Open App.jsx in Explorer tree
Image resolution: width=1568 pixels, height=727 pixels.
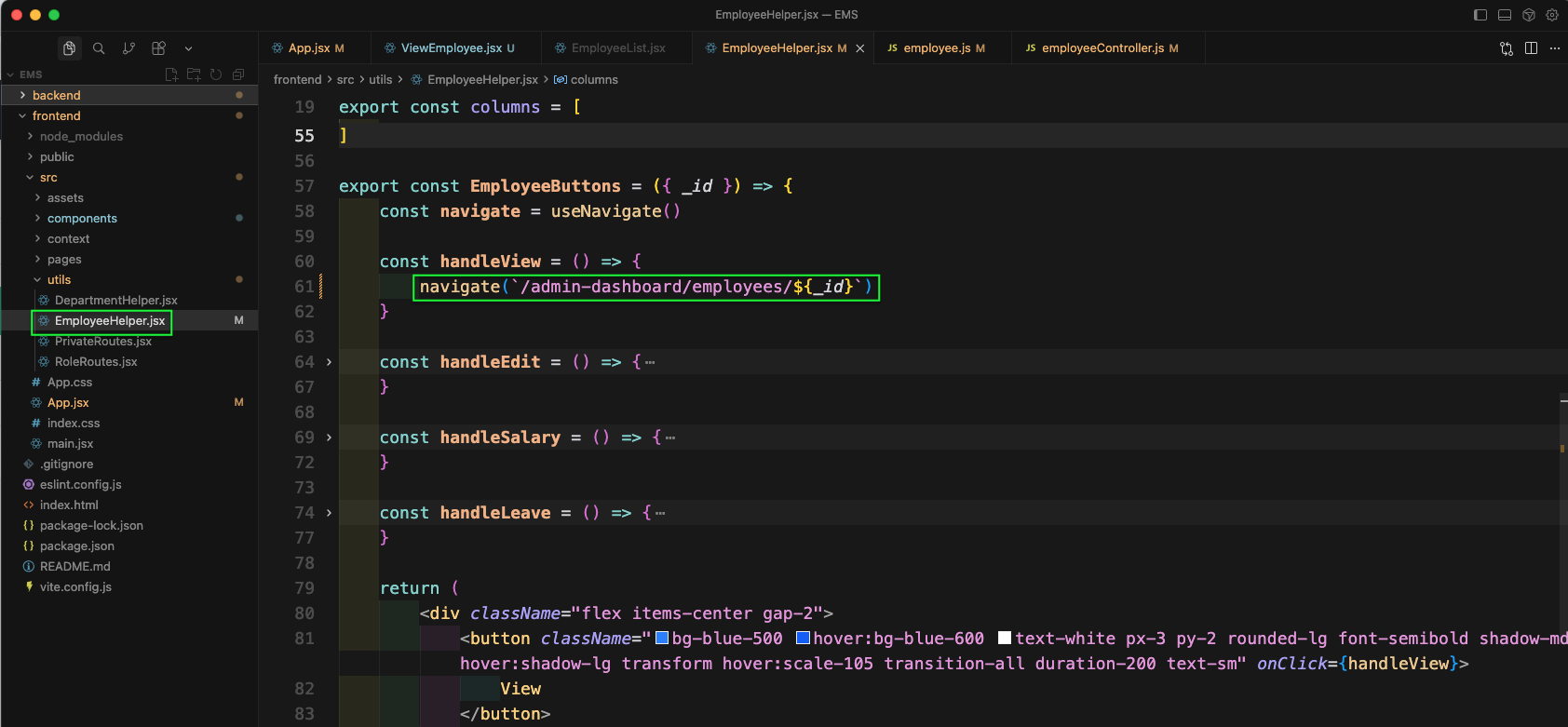(x=128, y=402)
